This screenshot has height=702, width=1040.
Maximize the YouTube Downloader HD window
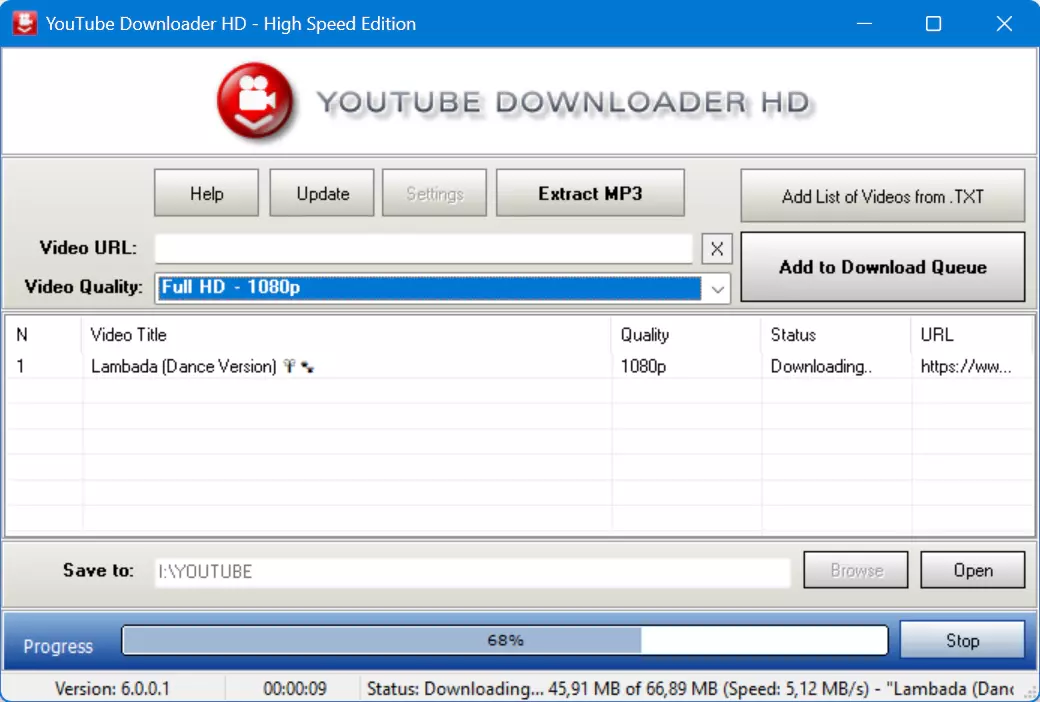tap(933, 24)
